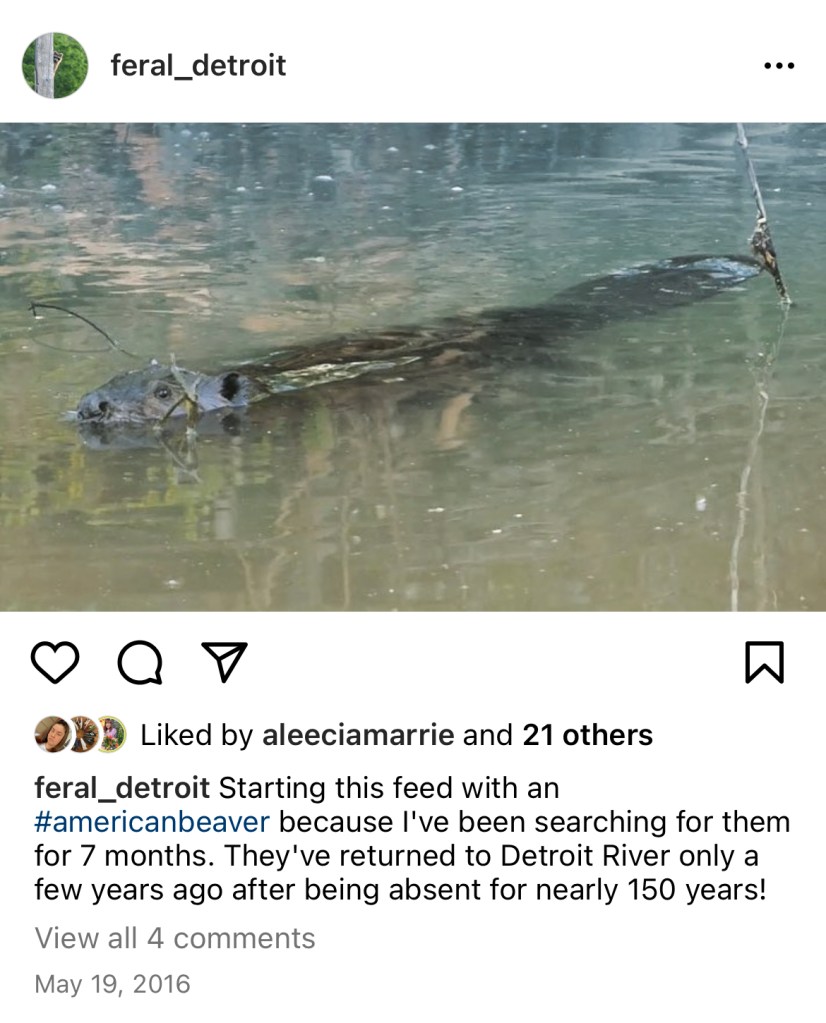Save the post with the bookmark icon
Viewport: 826px width, 1023px height.
pos(764,662)
